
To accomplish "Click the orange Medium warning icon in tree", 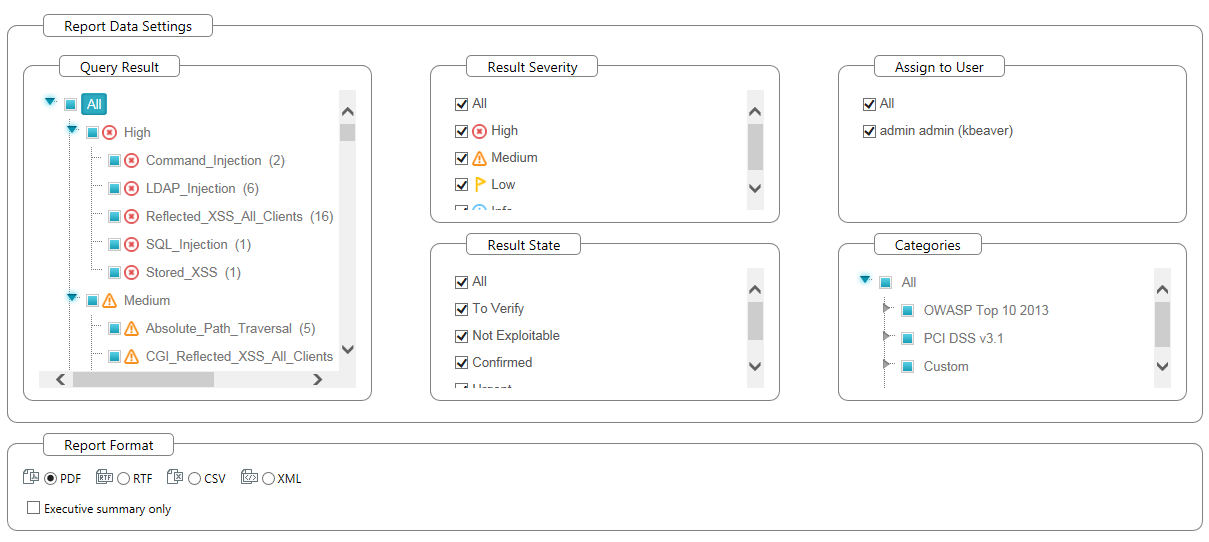I will pyautogui.click(x=109, y=300).
